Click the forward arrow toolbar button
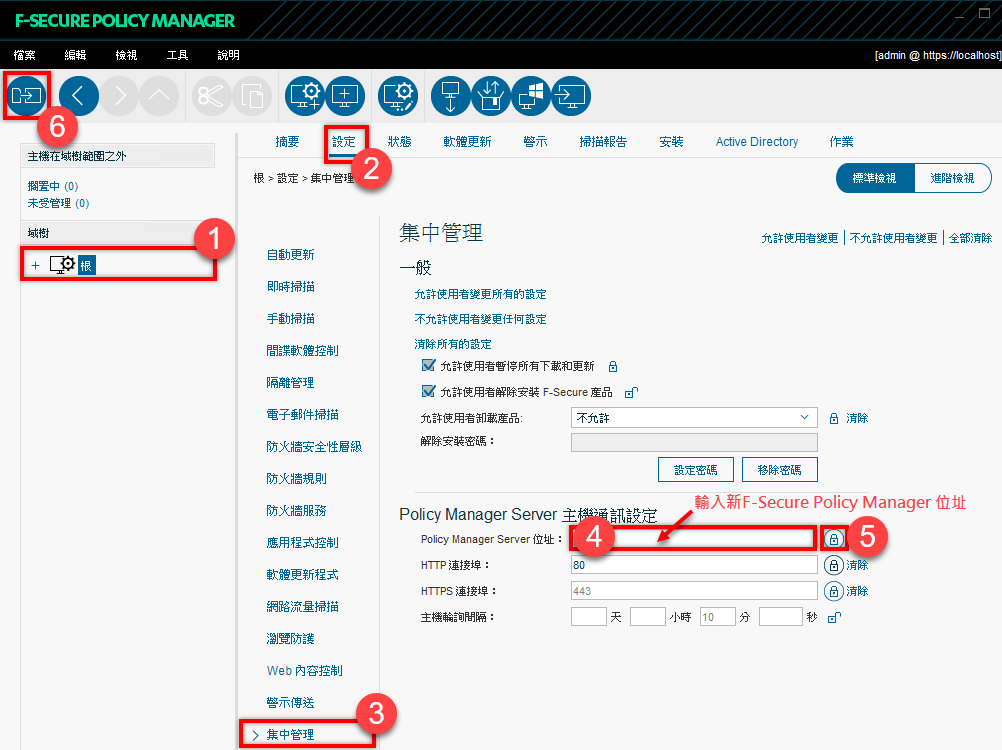 point(119,96)
